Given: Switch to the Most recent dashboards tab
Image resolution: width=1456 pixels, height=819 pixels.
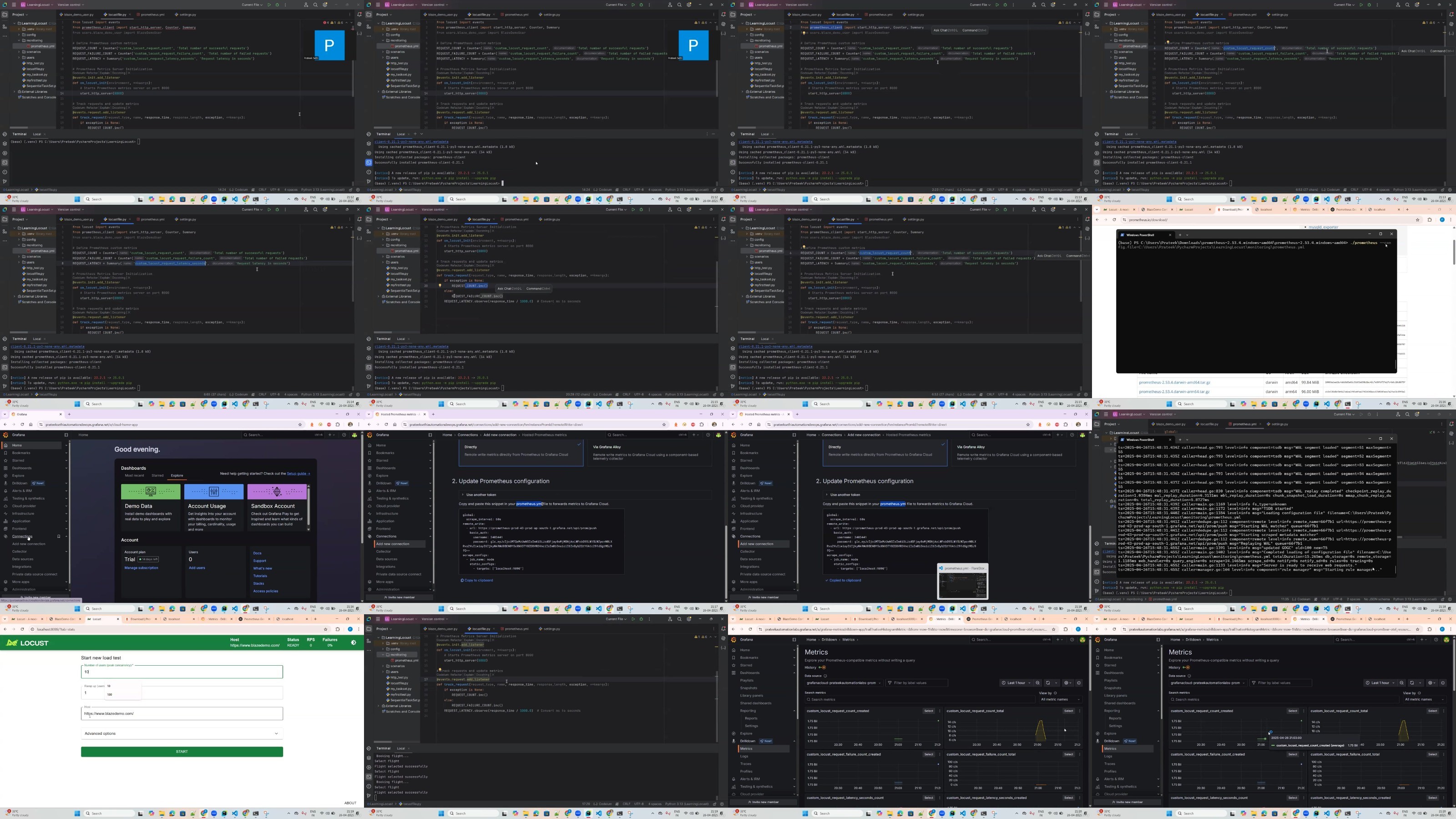Looking at the screenshot, I should pyautogui.click(x=135, y=475).
